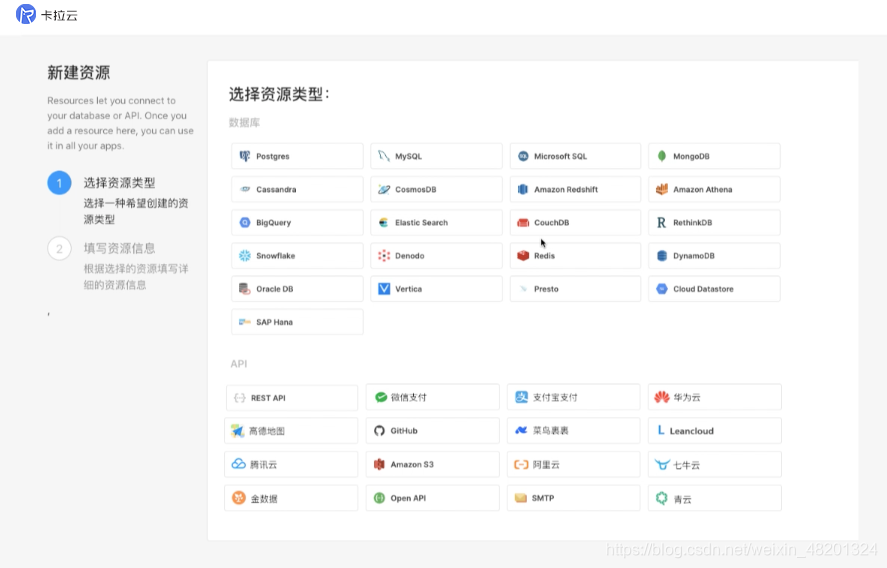887x568 pixels.
Task: Go to step 2 circle 填写资源信息
Action: click(x=59, y=248)
